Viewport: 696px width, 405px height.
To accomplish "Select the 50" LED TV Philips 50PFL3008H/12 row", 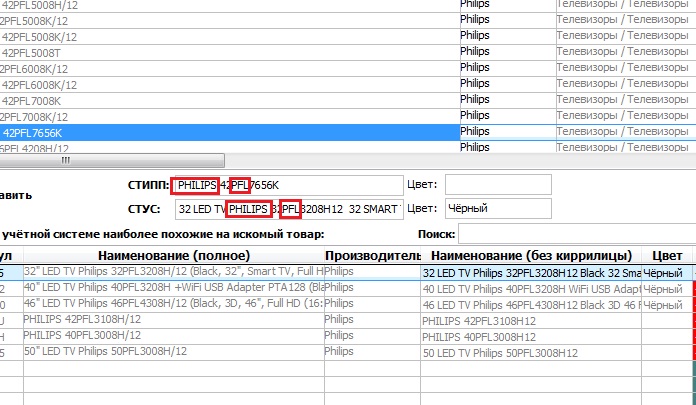I will coord(174,352).
